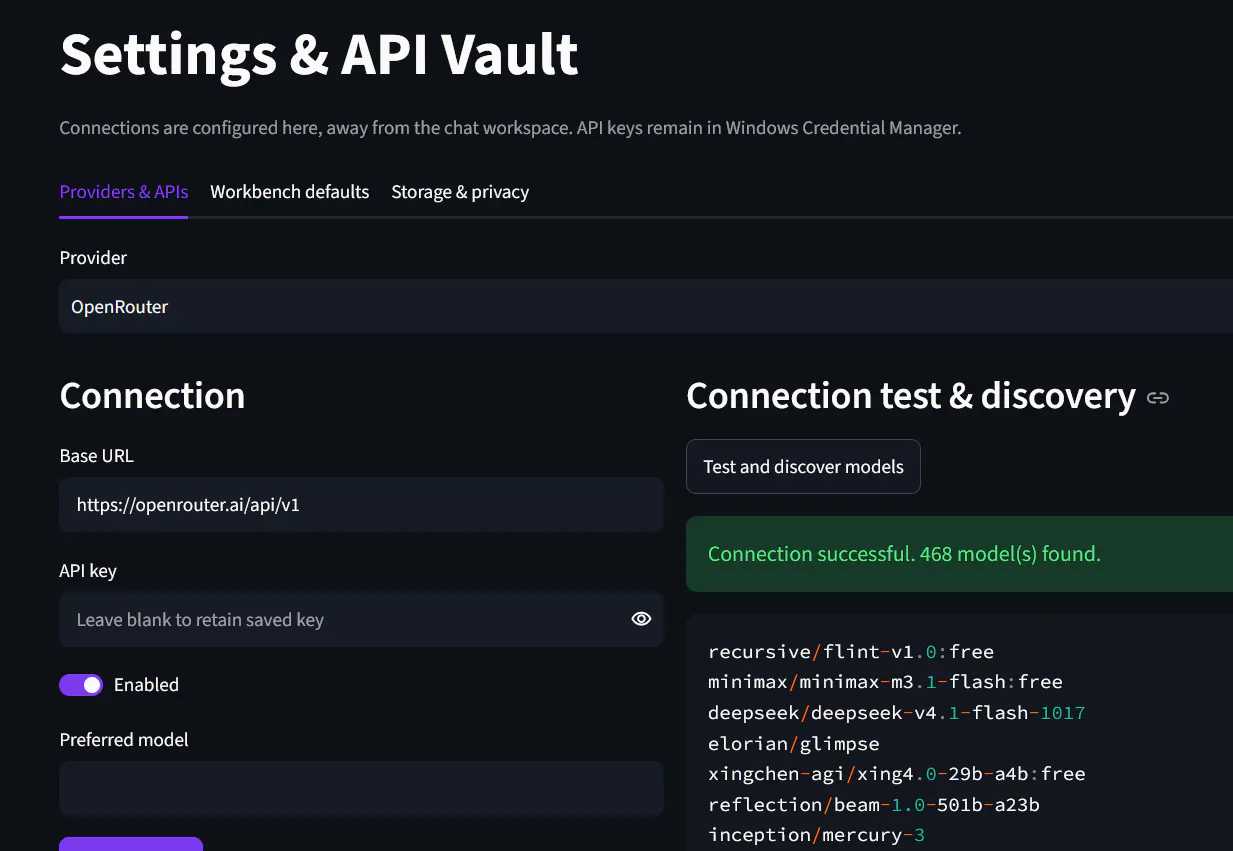
Task: Focus the Preferred model text box
Action: pyautogui.click(x=361, y=789)
